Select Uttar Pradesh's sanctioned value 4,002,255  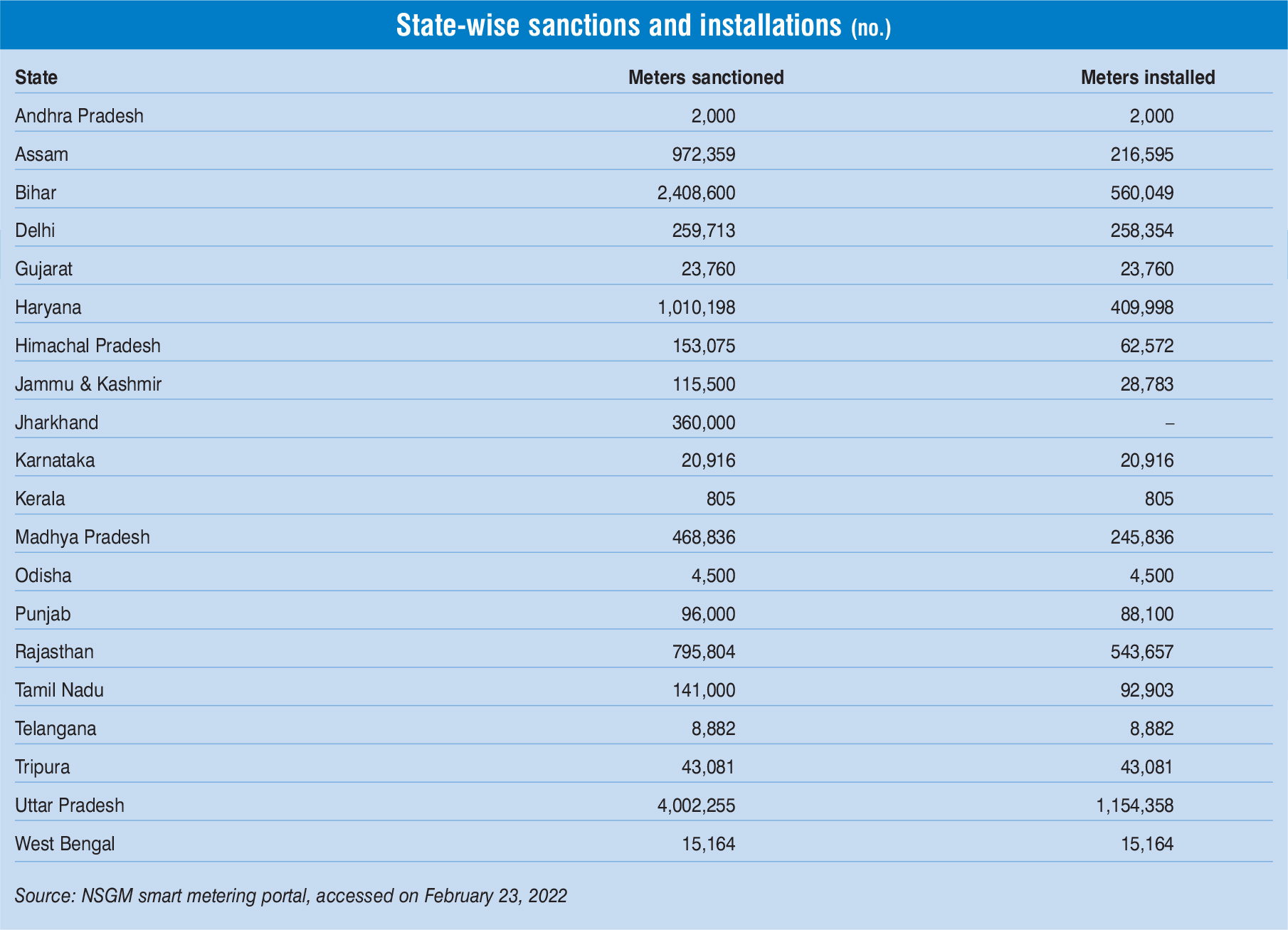(696, 805)
